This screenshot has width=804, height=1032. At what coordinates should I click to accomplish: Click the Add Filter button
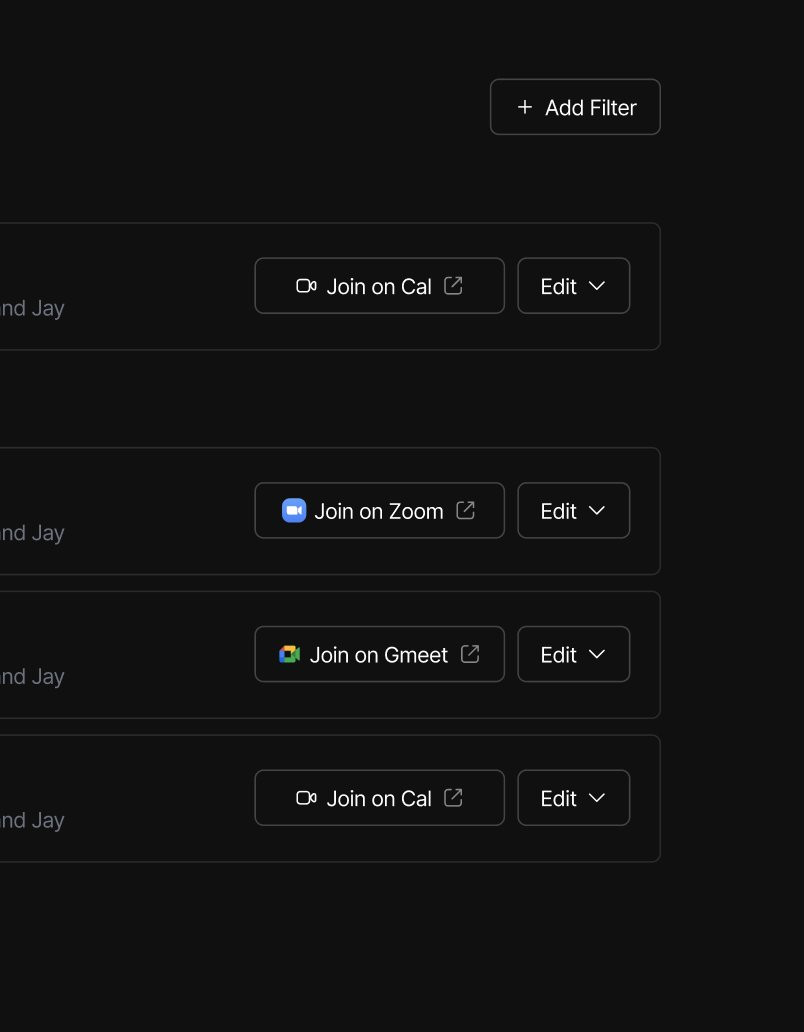[x=574, y=107]
